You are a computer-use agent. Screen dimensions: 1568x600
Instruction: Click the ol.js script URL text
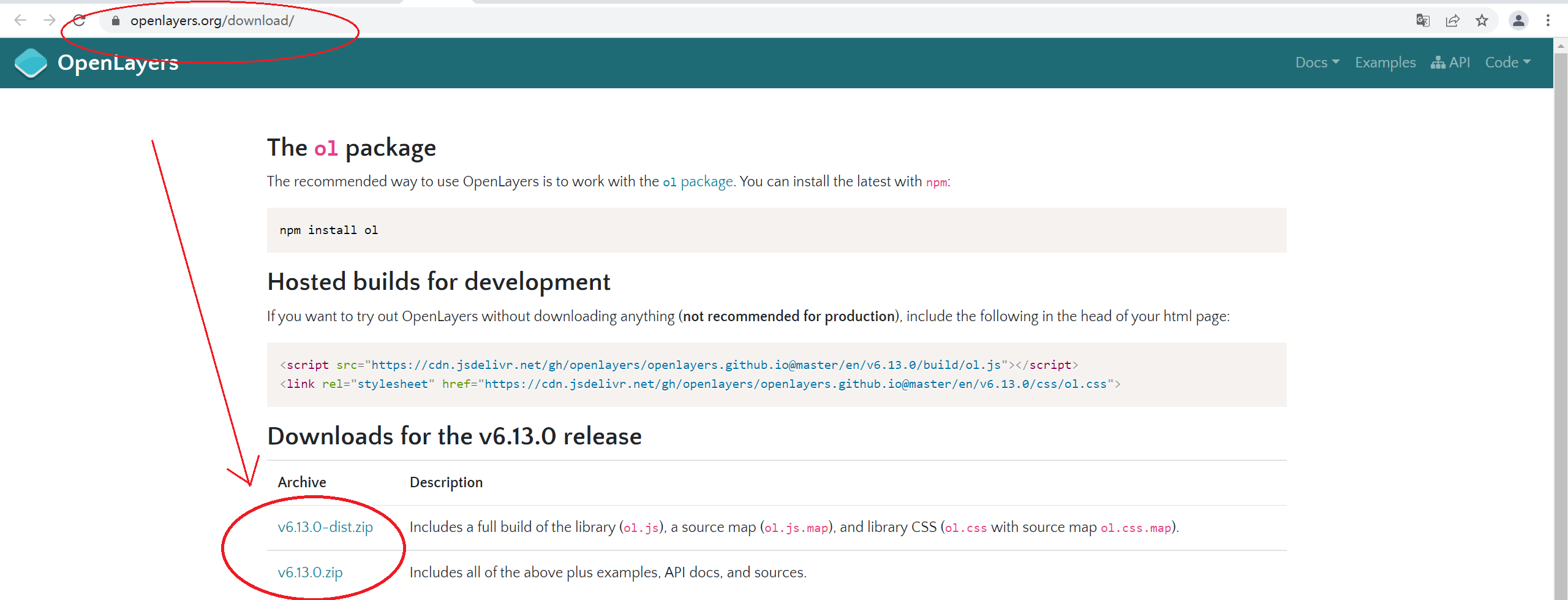pyautogui.click(x=686, y=365)
